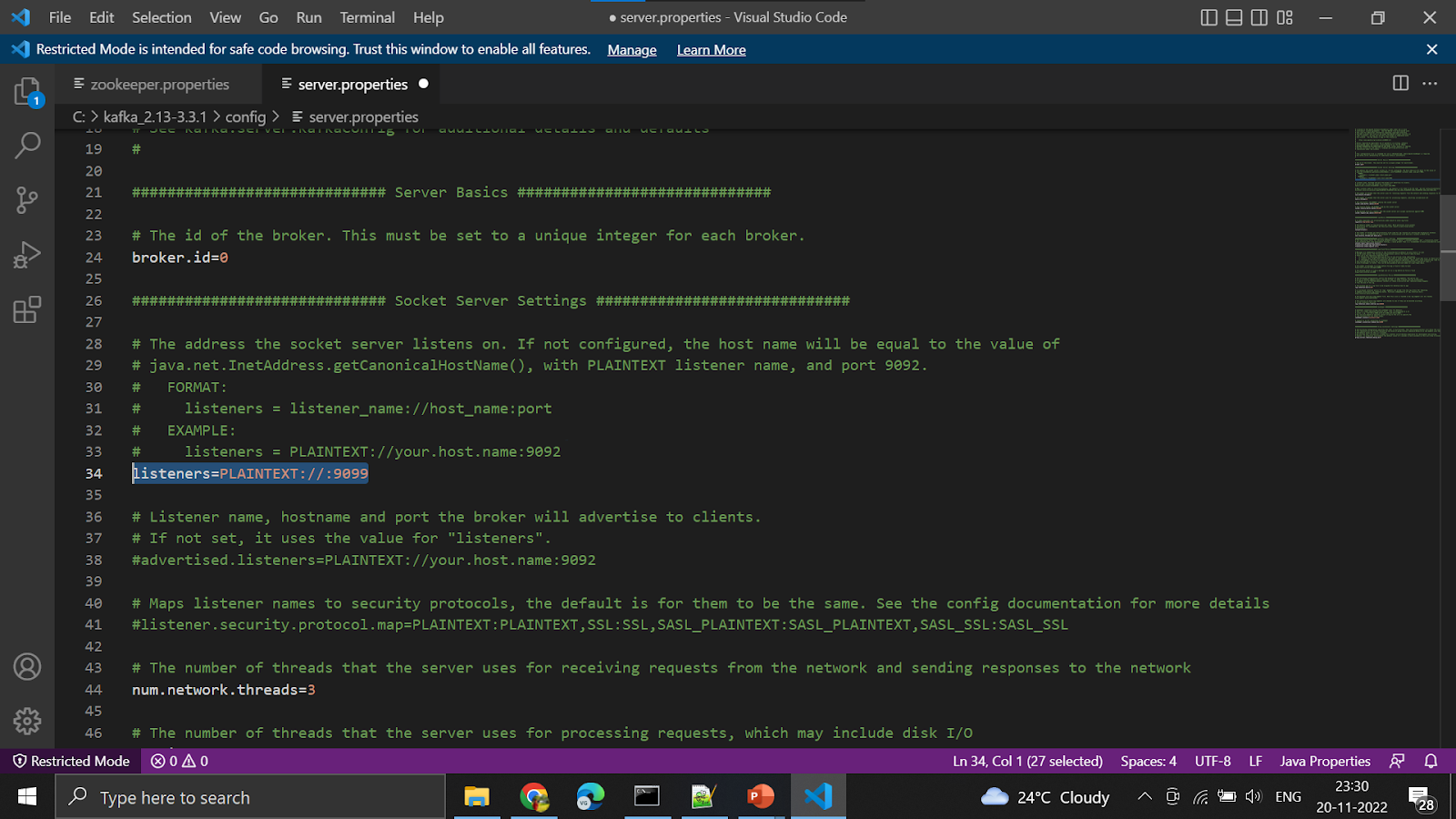Click the VS Code logo in title bar
Viewport: 1456px width, 819px height.
20,17
